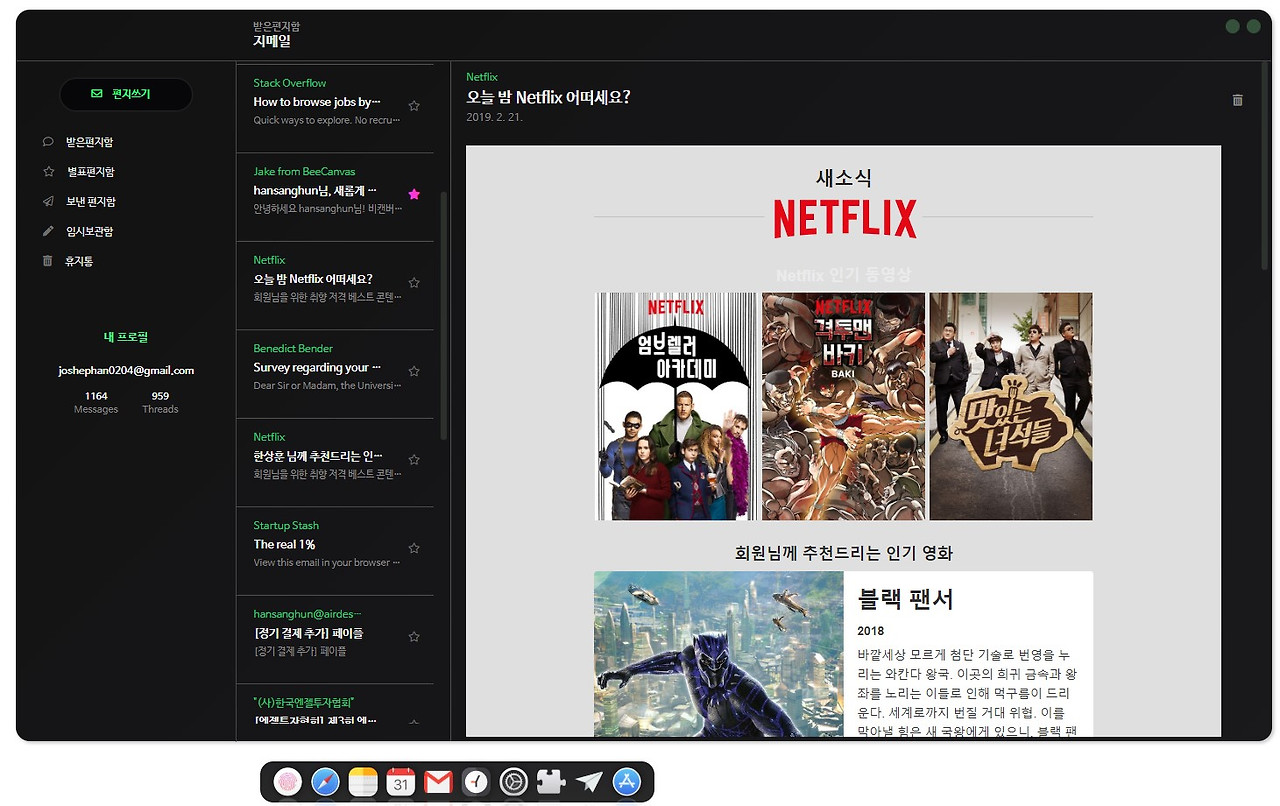Click the 맛있는 녀석들 poster thumbnail
1280x806 pixels.
click(x=1011, y=406)
